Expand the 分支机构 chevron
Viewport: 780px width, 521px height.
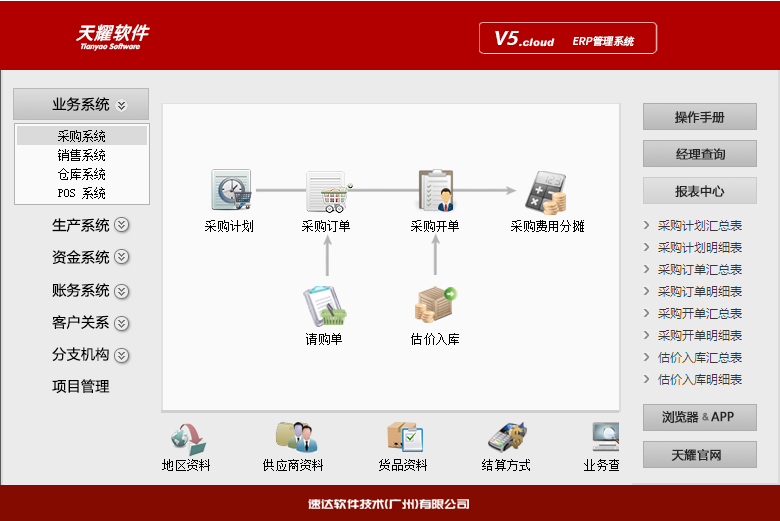pos(121,355)
